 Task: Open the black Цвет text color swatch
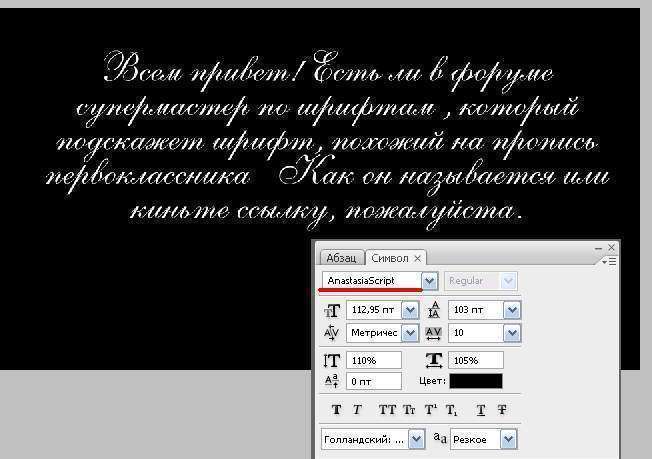pyautogui.click(x=476, y=381)
